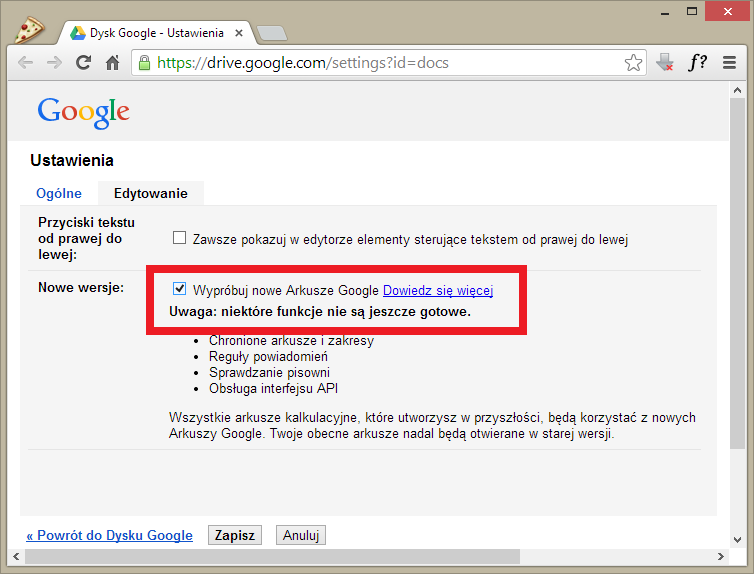Select the Dysk Google - Ustawienia browser tab
Viewport: 754px width, 574px height.
pos(157,33)
